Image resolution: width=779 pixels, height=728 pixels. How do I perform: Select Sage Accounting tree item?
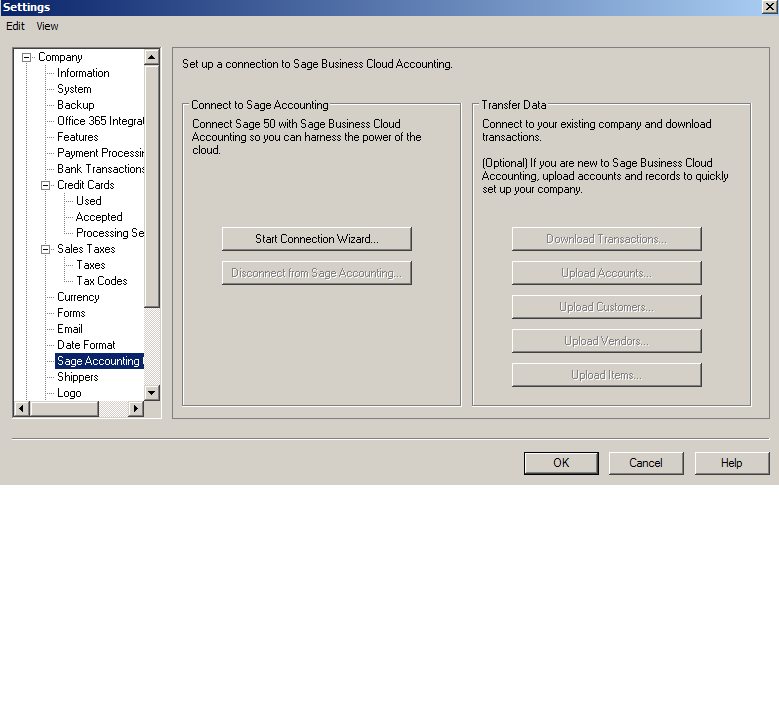[x=99, y=361]
